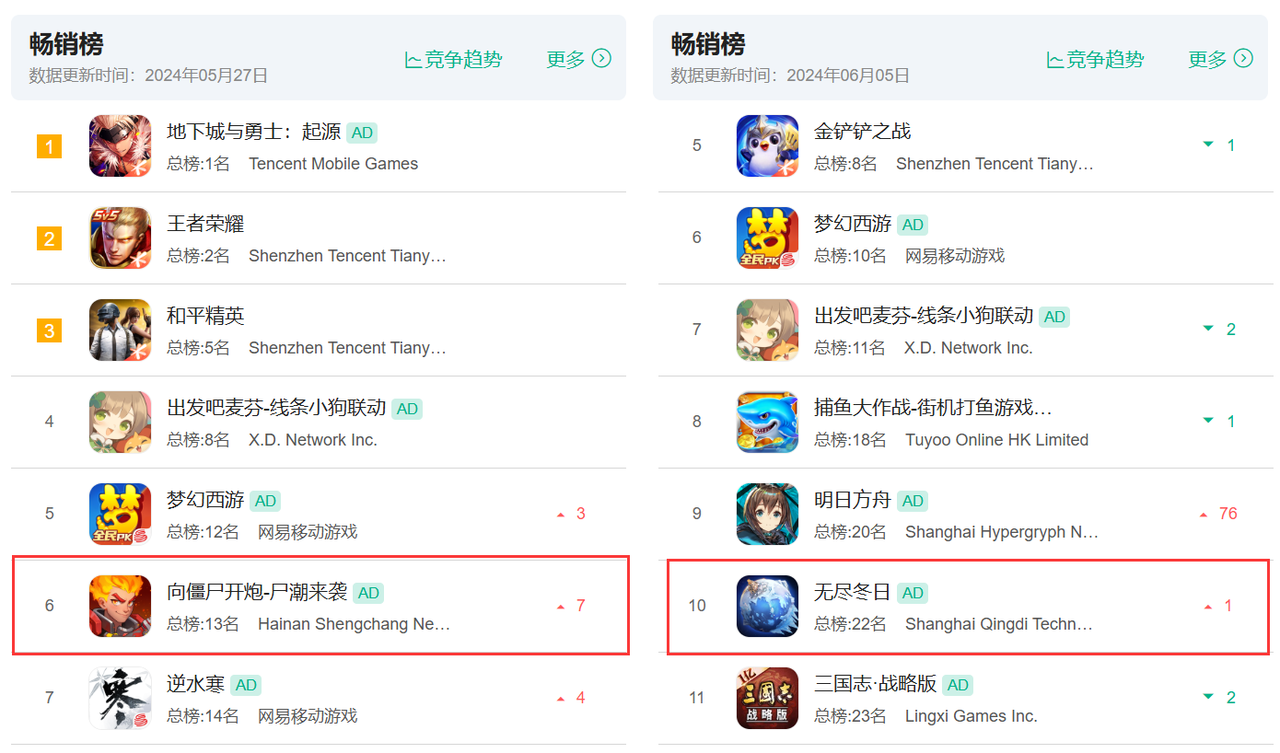Click the 逆水寒 app icon
1280x753 pixels.
coord(120,698)
